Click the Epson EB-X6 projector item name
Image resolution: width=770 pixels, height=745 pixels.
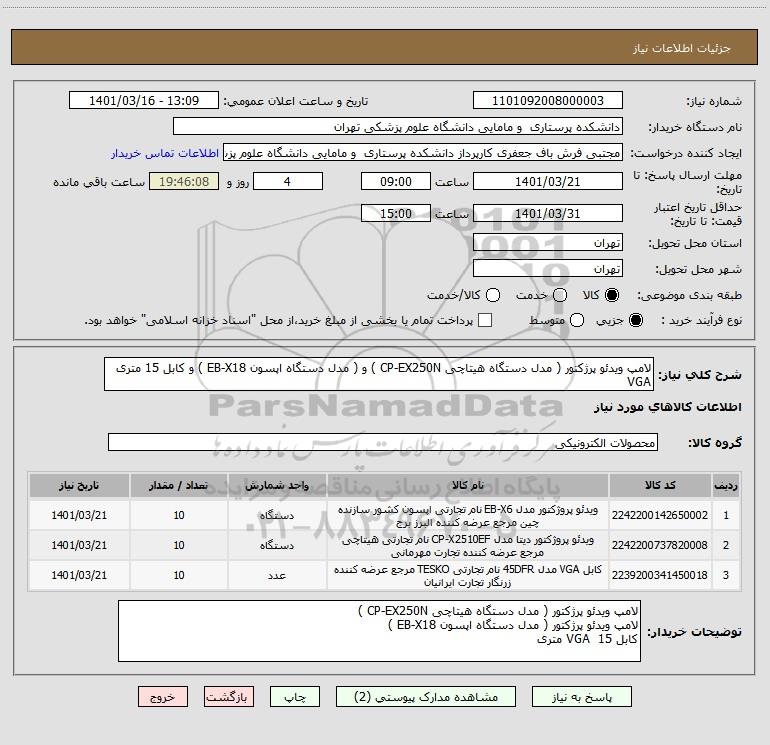pyautogui.click(x=468, y=516)
